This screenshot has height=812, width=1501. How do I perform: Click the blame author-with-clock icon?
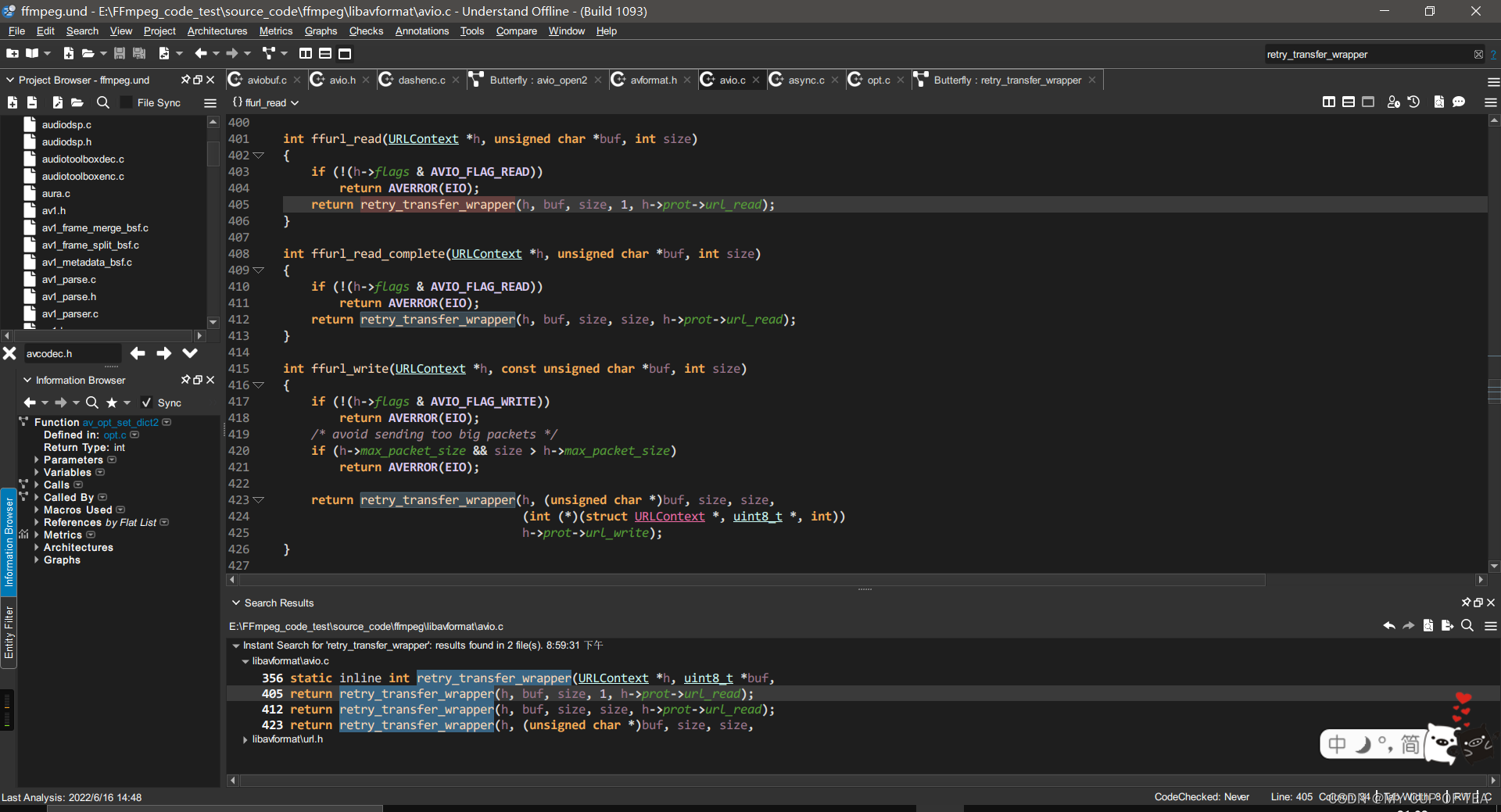[x=1393, y=102]
